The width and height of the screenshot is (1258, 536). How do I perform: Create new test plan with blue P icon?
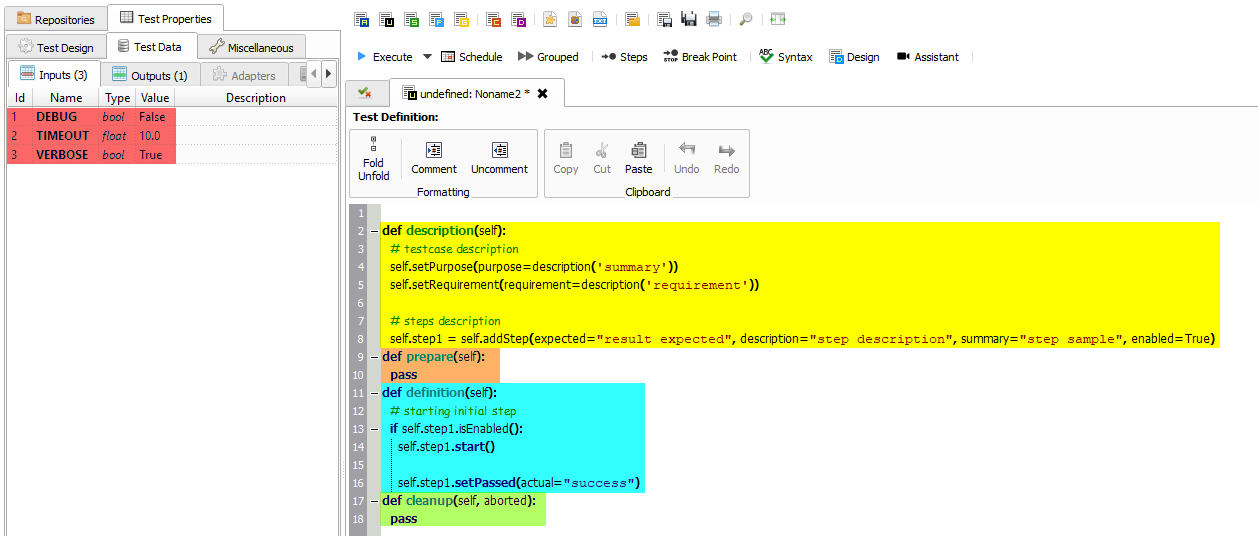point(437,19)
